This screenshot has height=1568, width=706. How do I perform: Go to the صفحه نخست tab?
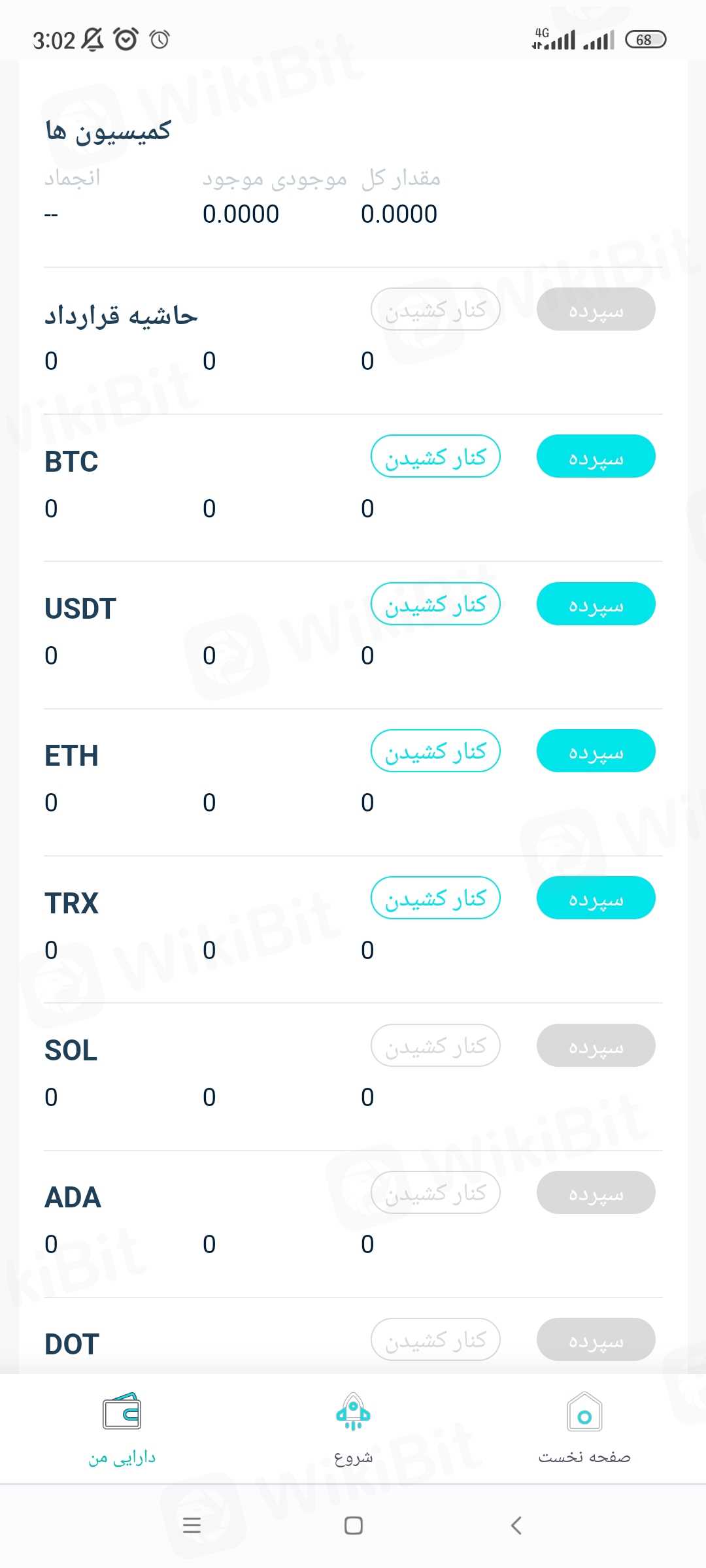(584, 1458)
